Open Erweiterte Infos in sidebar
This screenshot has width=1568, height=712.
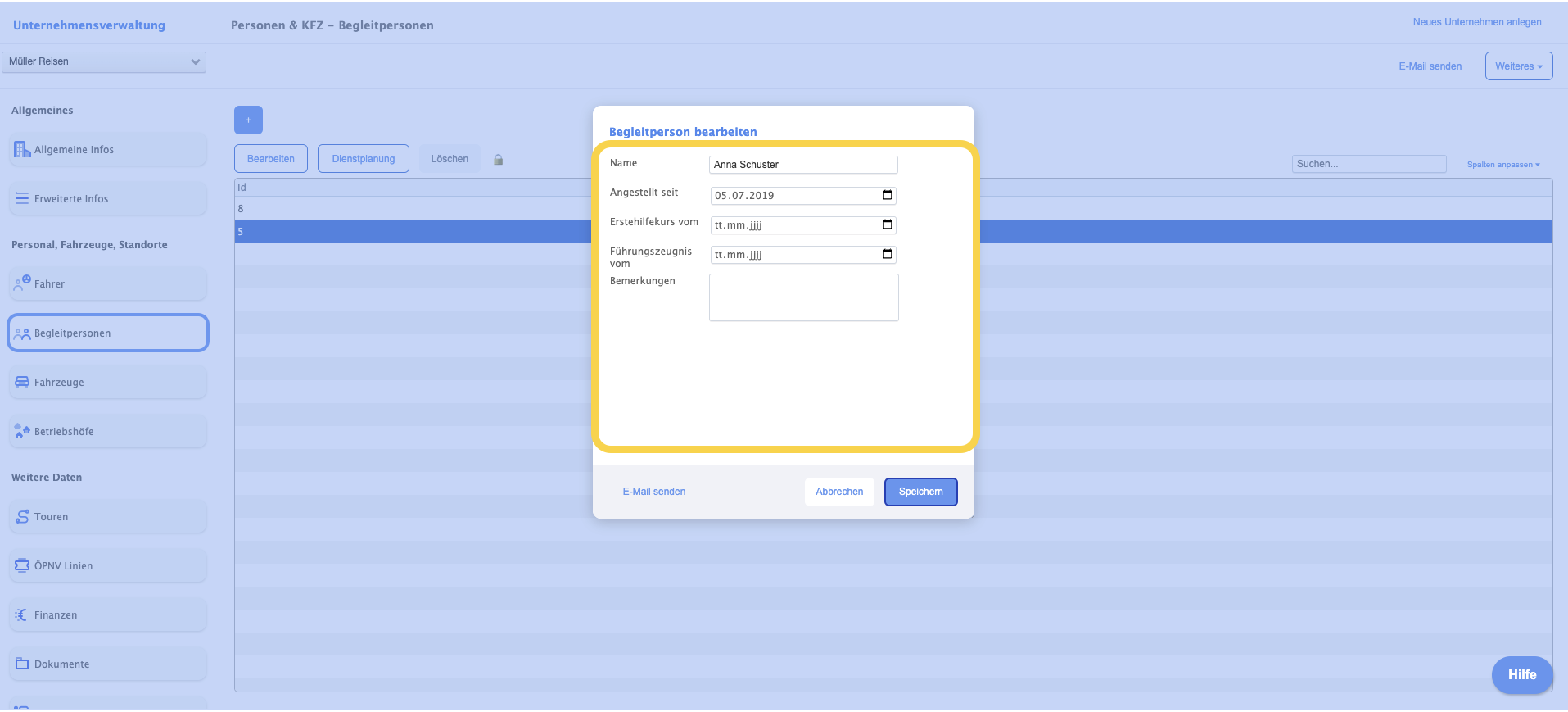71,199
